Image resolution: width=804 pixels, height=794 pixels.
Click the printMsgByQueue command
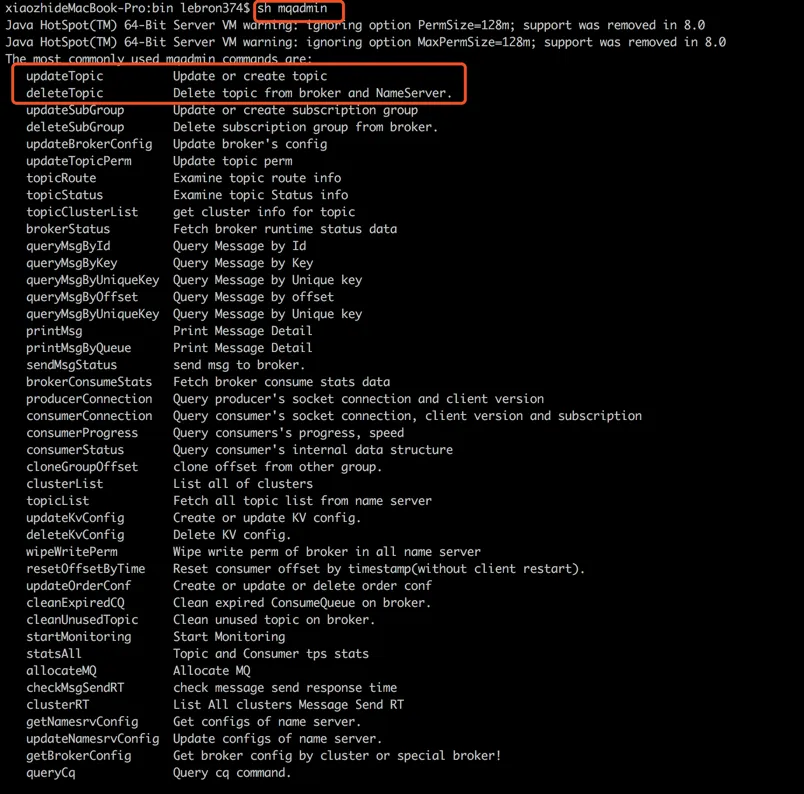coord(78,348)
